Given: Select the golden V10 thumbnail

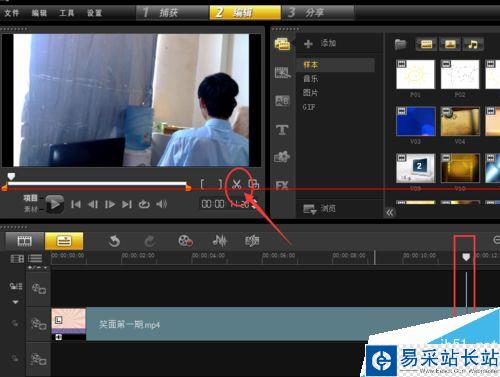Looking at the screenshot, I should (460, 168).
